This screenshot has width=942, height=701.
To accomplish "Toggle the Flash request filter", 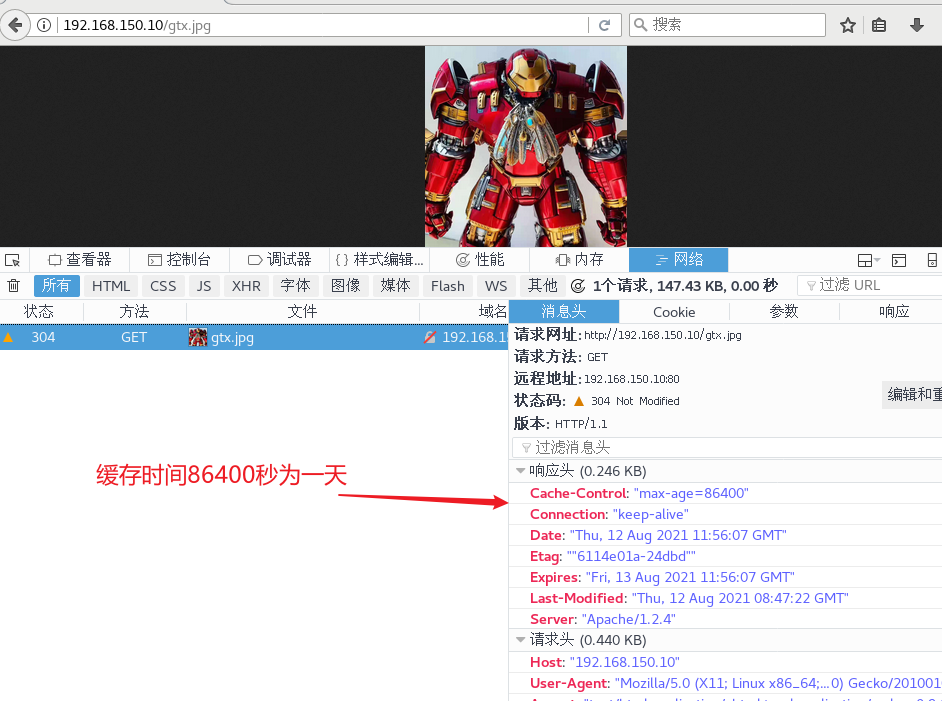I will coord(448,286).
